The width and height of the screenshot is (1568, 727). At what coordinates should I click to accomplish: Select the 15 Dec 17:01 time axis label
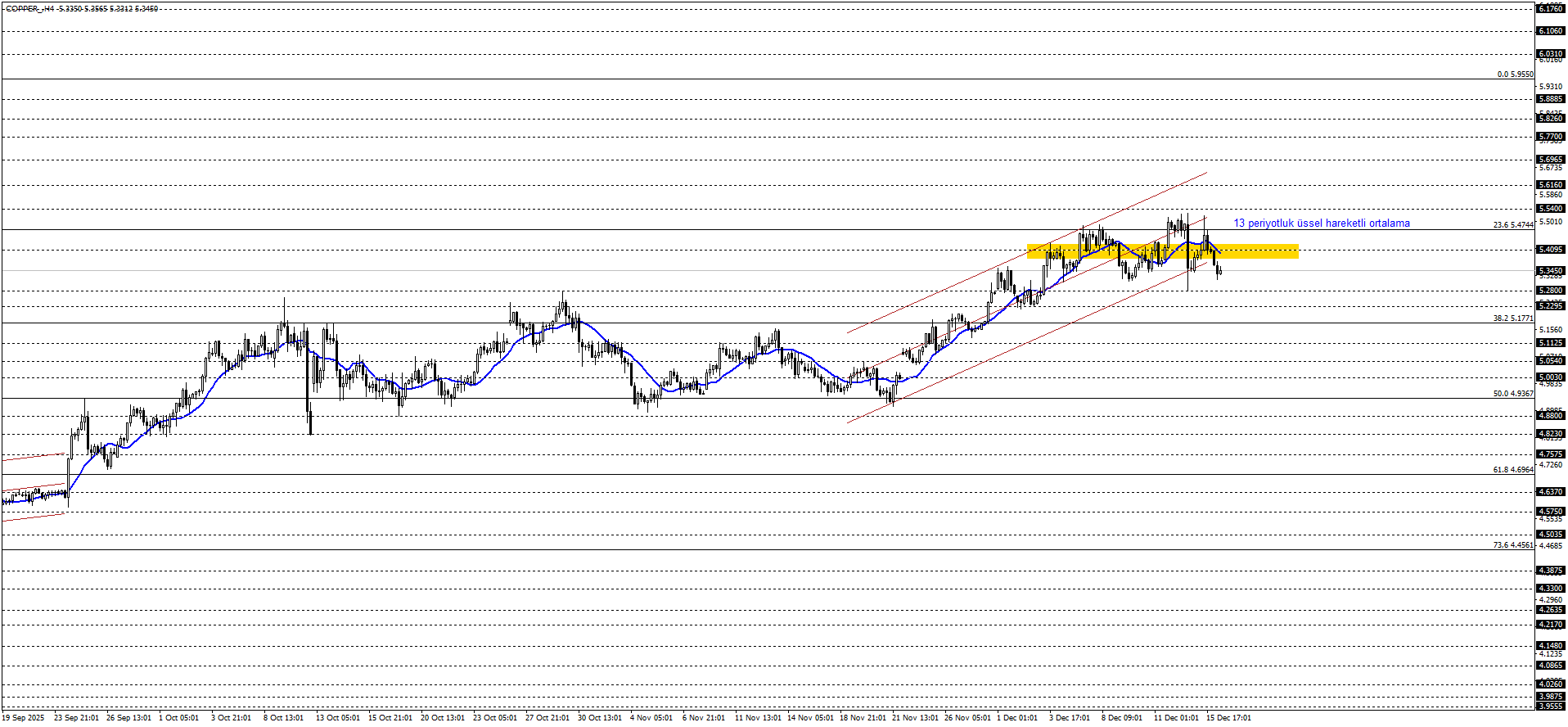1228,718
